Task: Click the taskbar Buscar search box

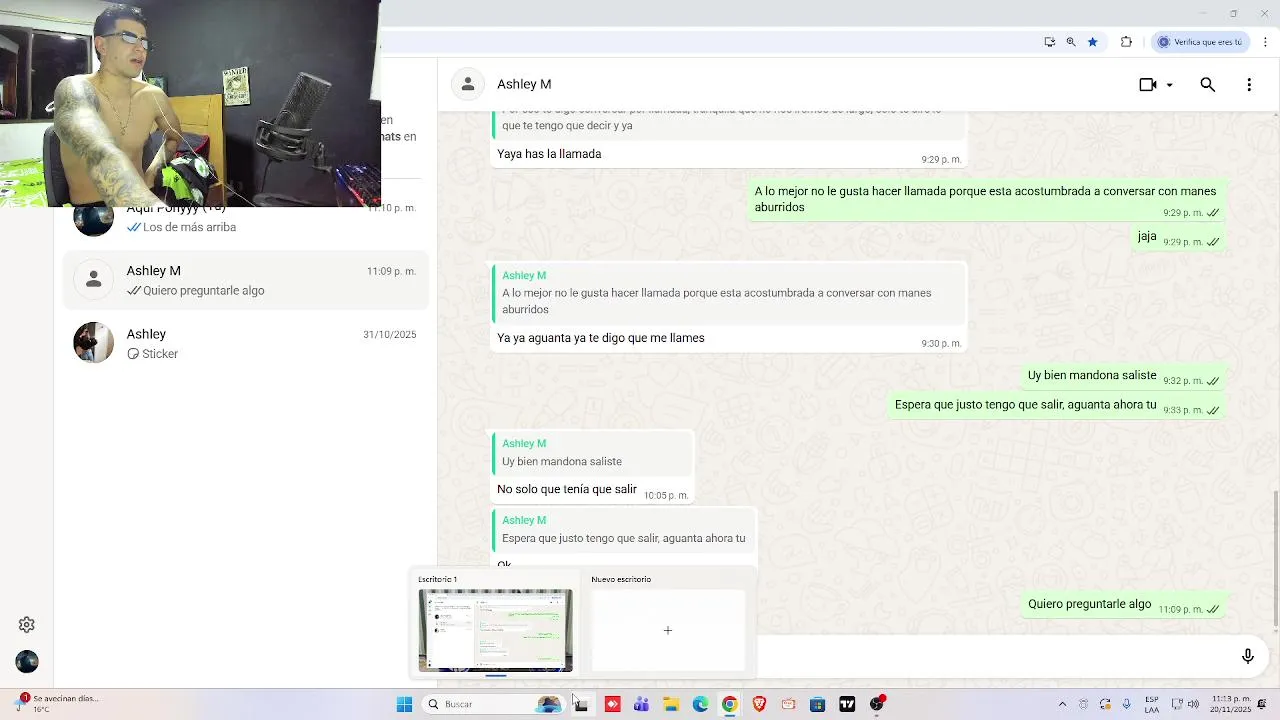Action: point(493,704)
